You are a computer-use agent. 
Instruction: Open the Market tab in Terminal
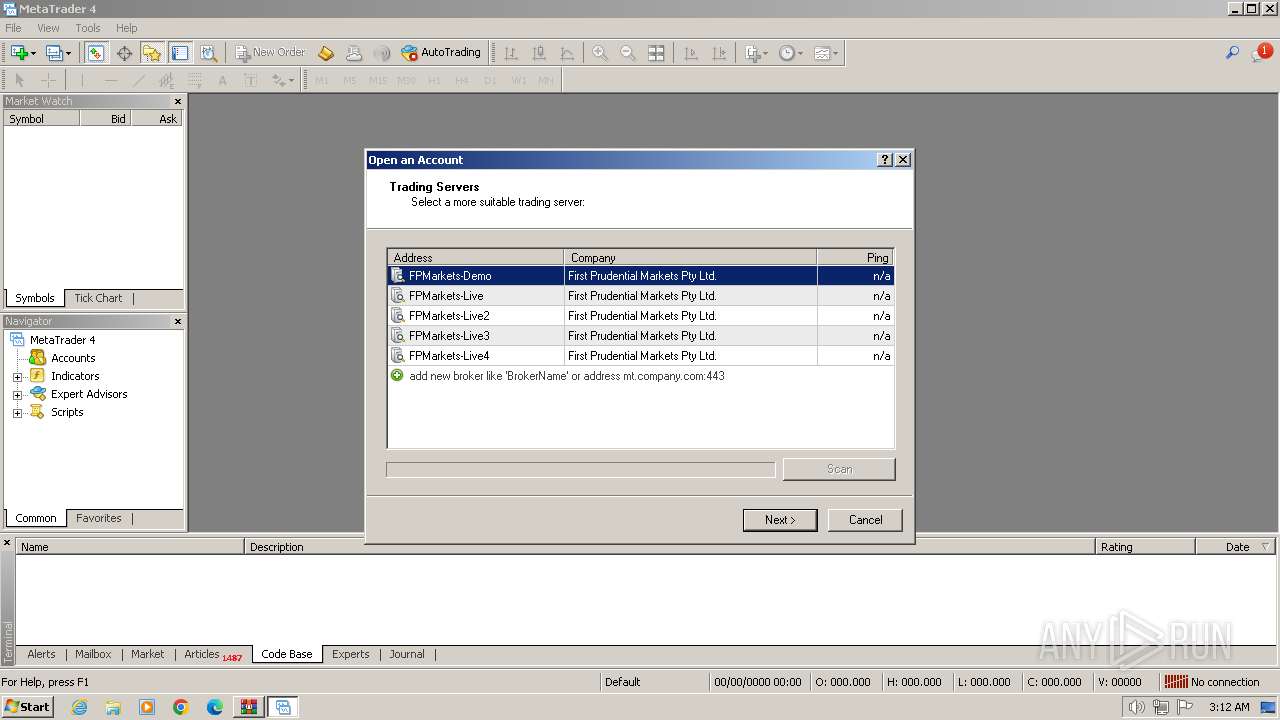coord(147,654)
